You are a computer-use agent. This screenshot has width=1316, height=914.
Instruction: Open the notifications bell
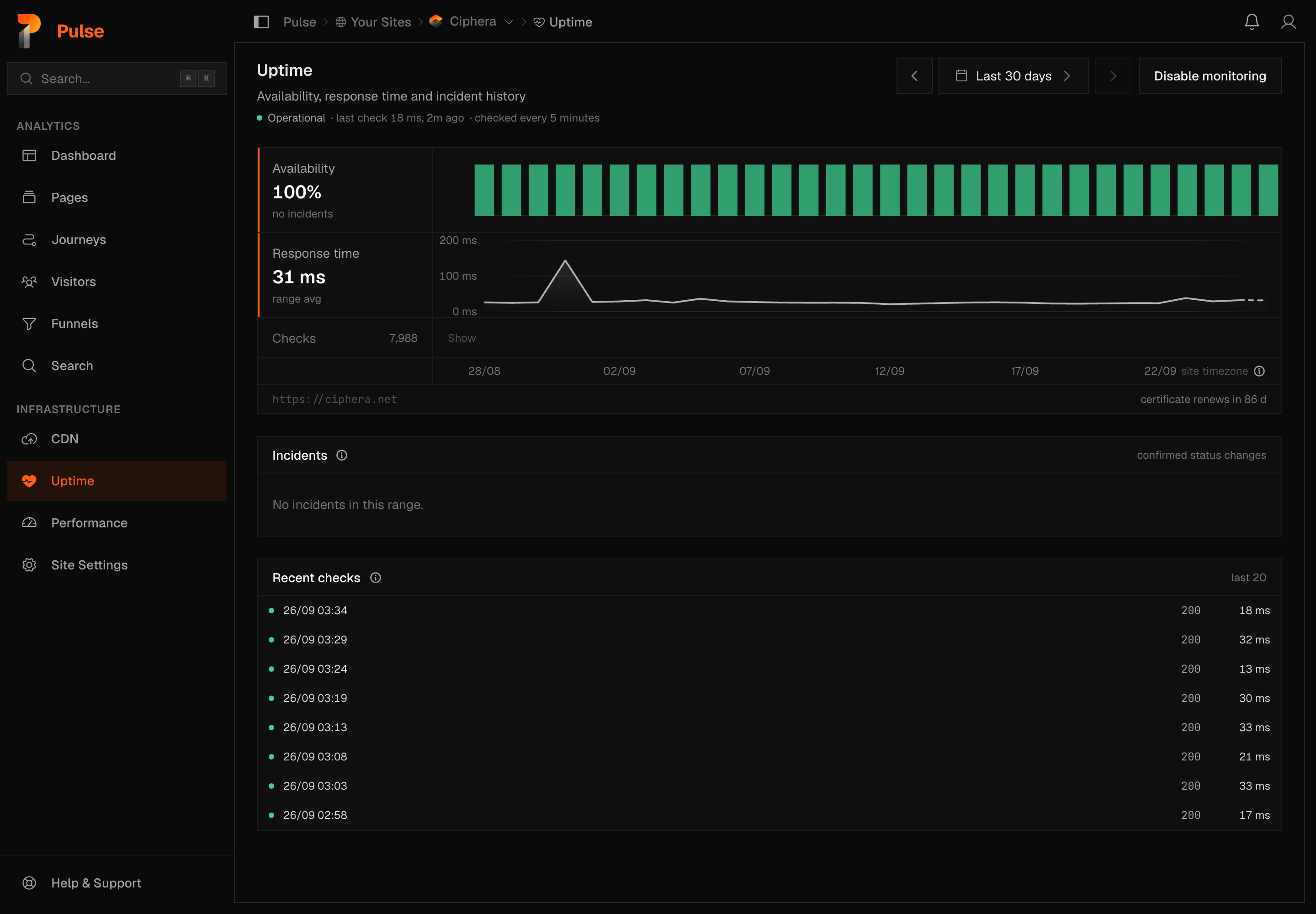point(1251,22)
